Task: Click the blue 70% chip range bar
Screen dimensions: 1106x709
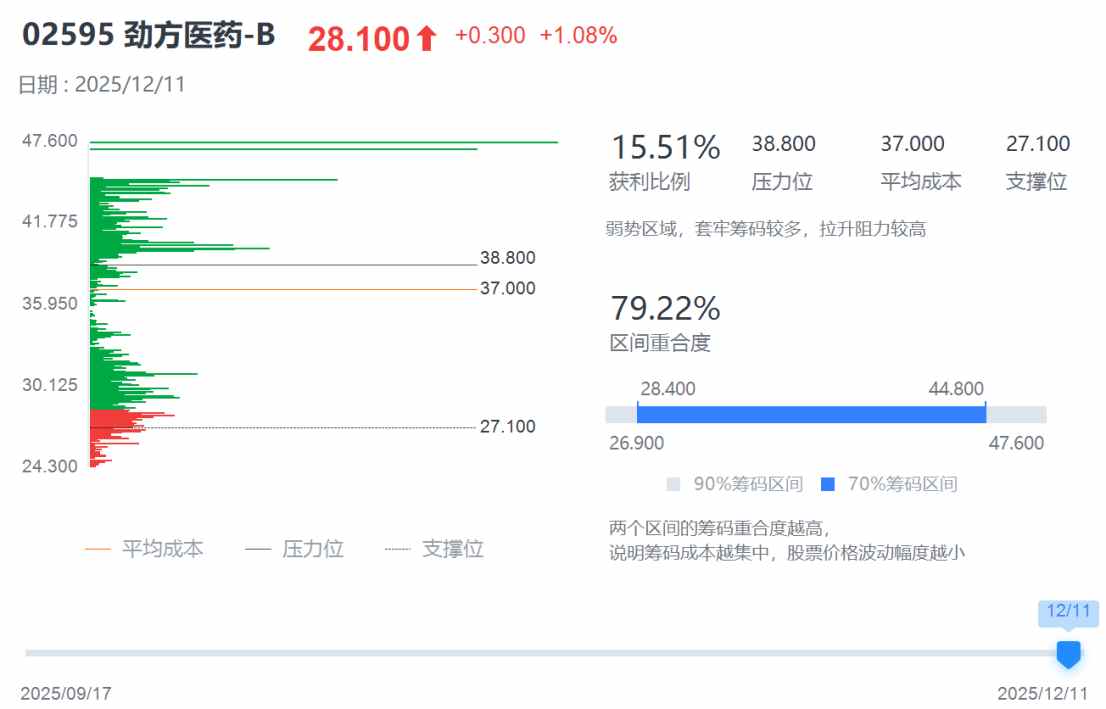Action: (811, 414)
